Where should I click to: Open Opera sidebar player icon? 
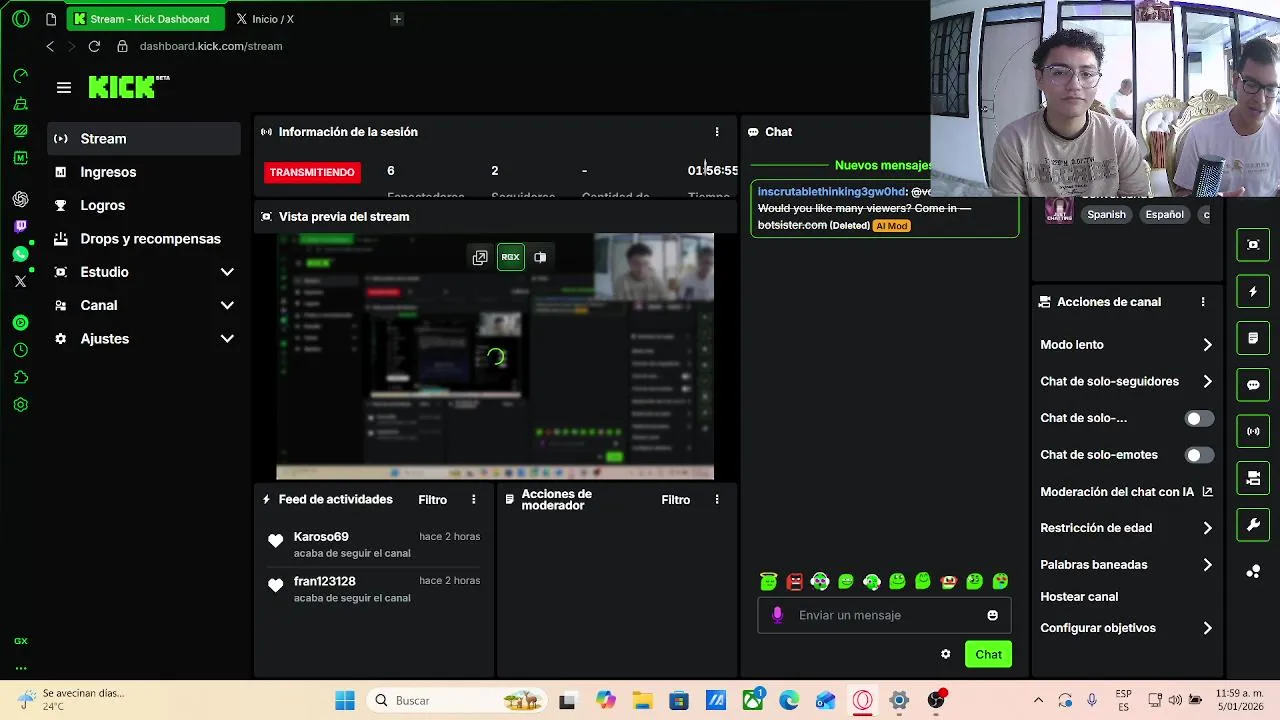click(21, 323)
